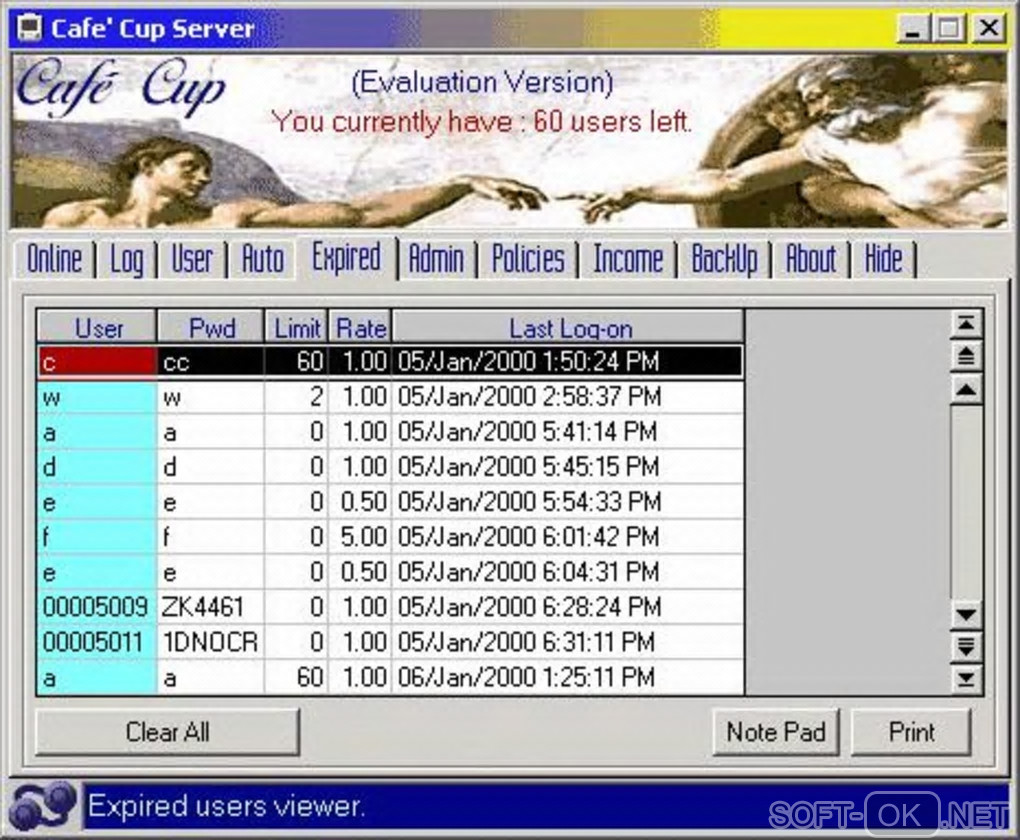Click password cell ZK4461
This screenshot has width=1020, height=840.
[x=211, y=608]
